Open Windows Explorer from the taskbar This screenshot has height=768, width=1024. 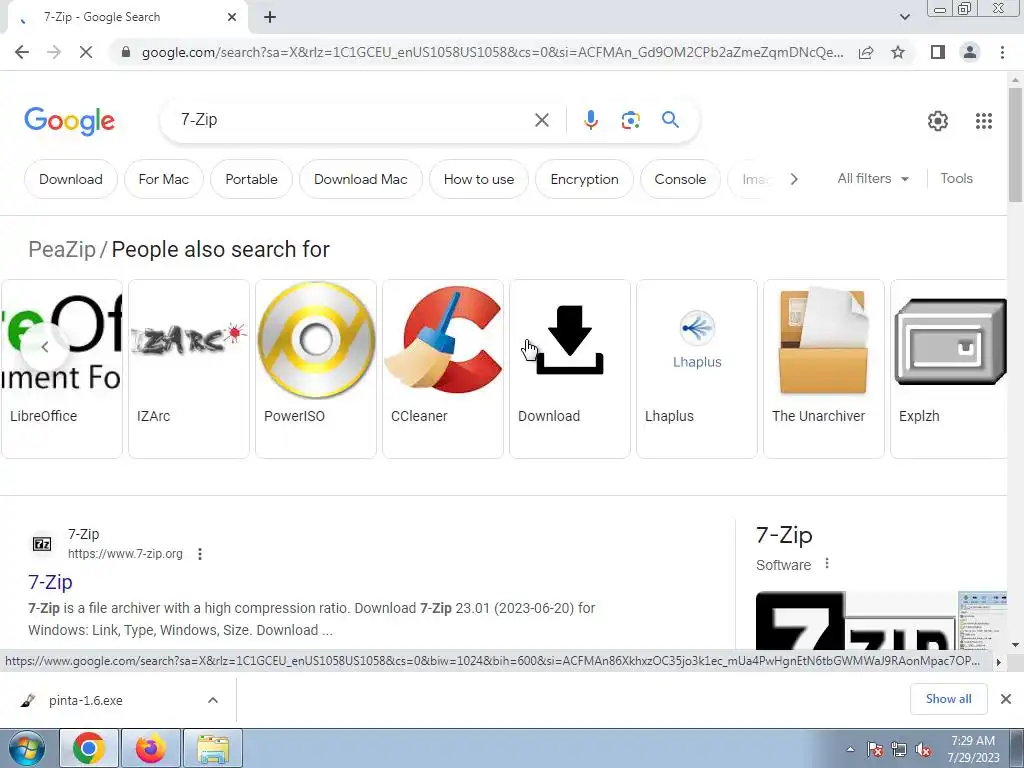[213, 748]
